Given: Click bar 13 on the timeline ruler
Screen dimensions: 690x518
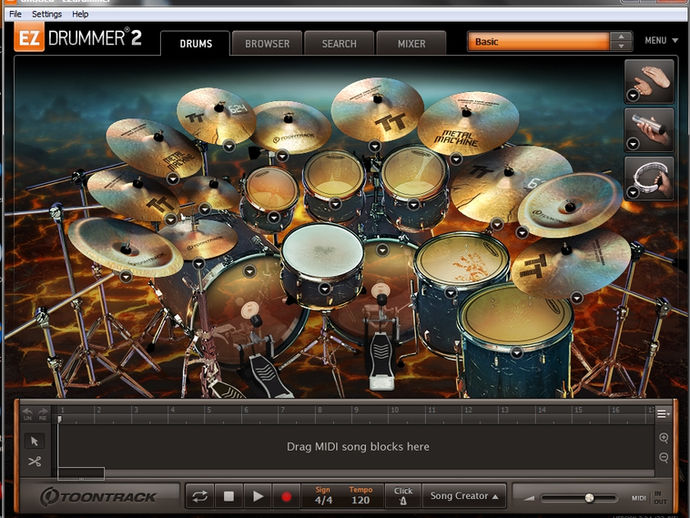Looking at the screenshot, I should [x=504, y=410].
